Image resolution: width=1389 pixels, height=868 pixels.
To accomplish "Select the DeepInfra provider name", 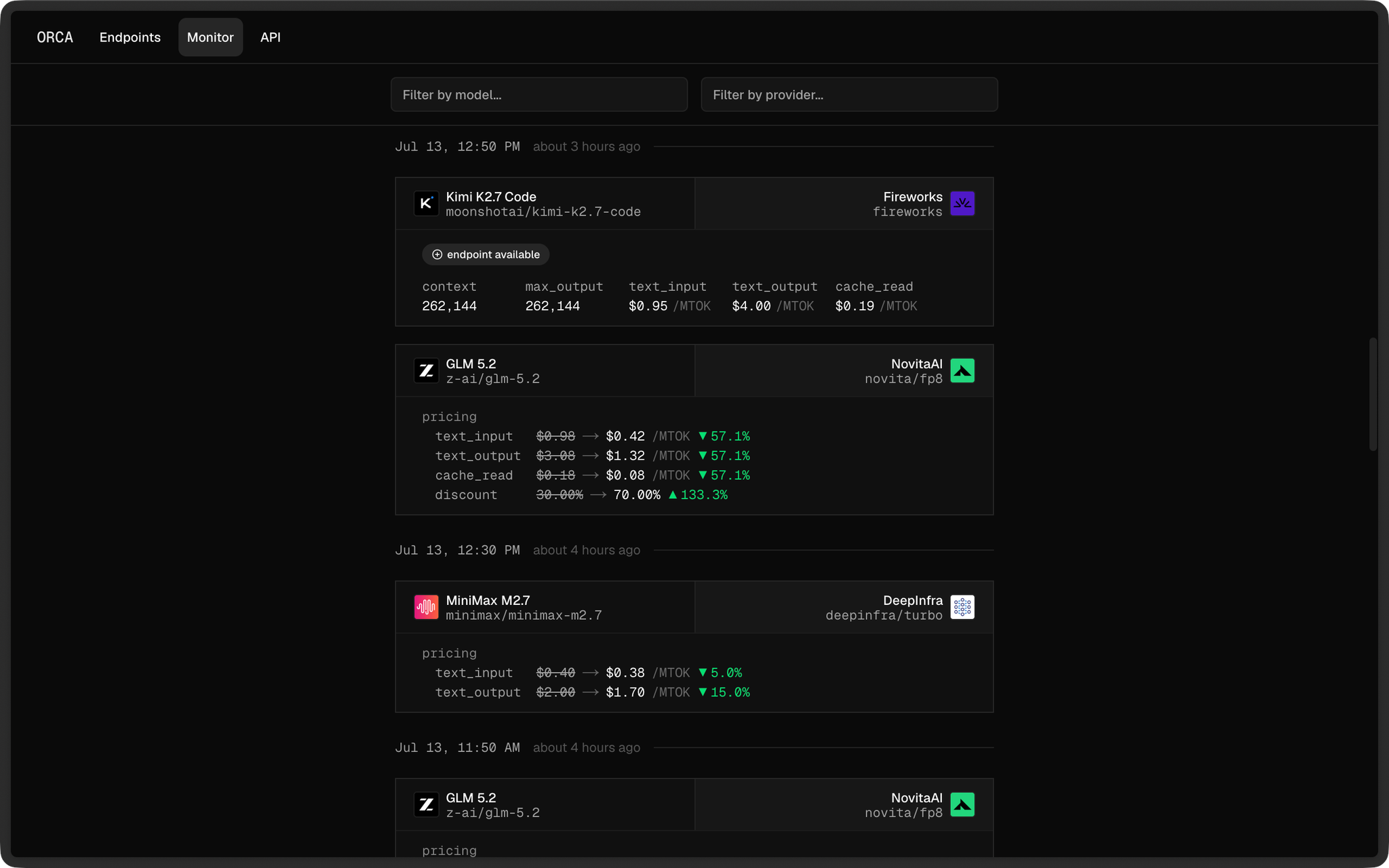I will point(913,600).
